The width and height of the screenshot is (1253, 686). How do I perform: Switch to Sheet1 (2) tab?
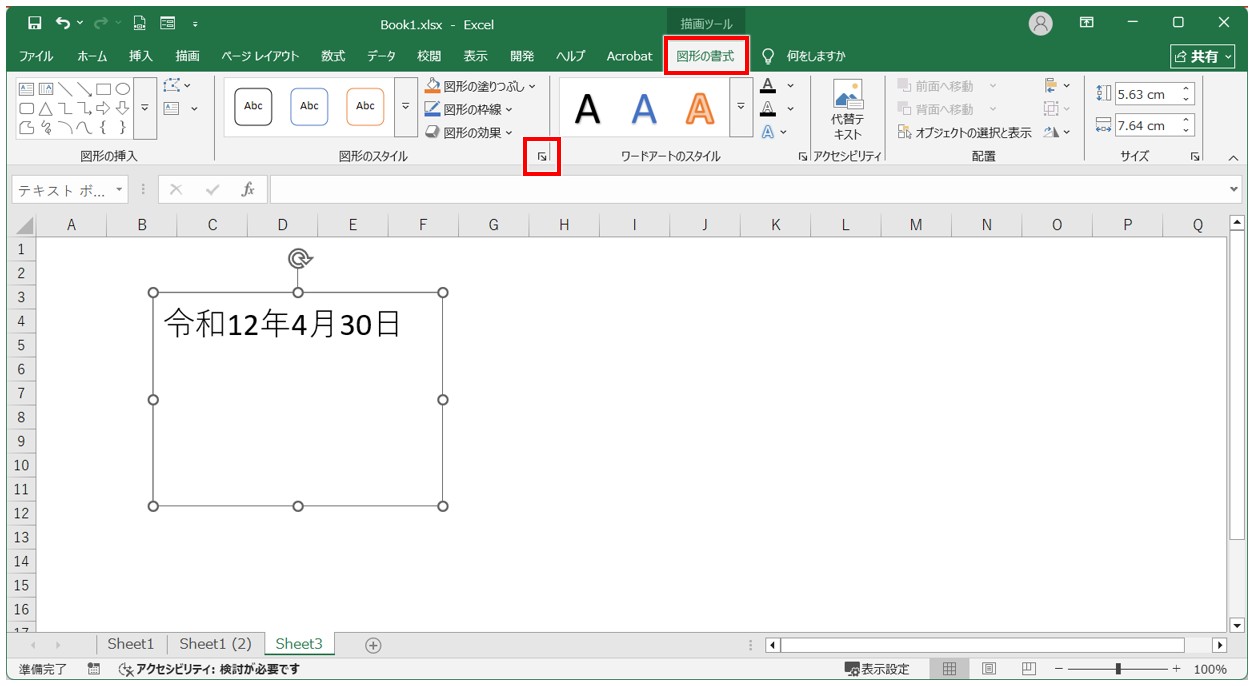click(215, 644)
